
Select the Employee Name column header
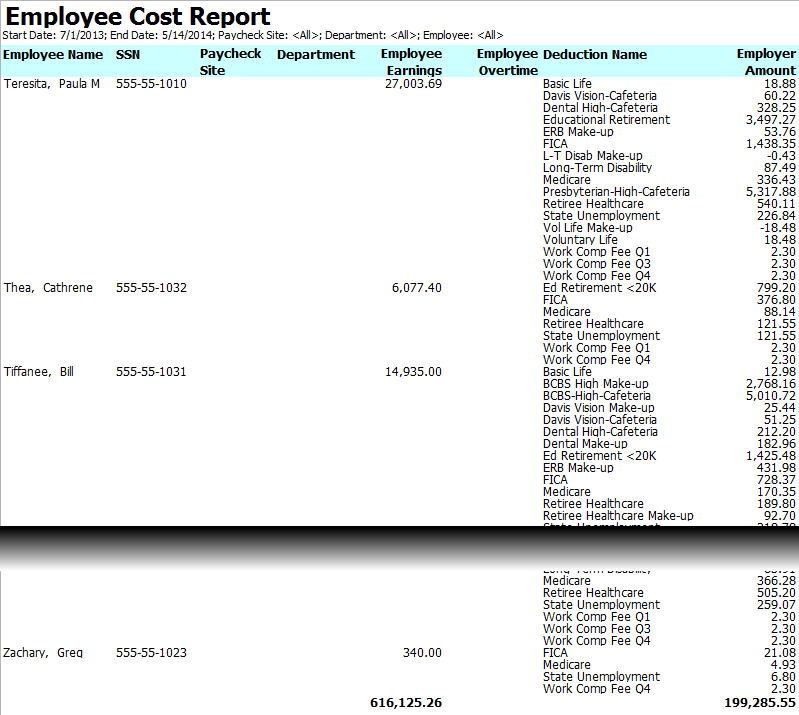(x=53, y=55)
